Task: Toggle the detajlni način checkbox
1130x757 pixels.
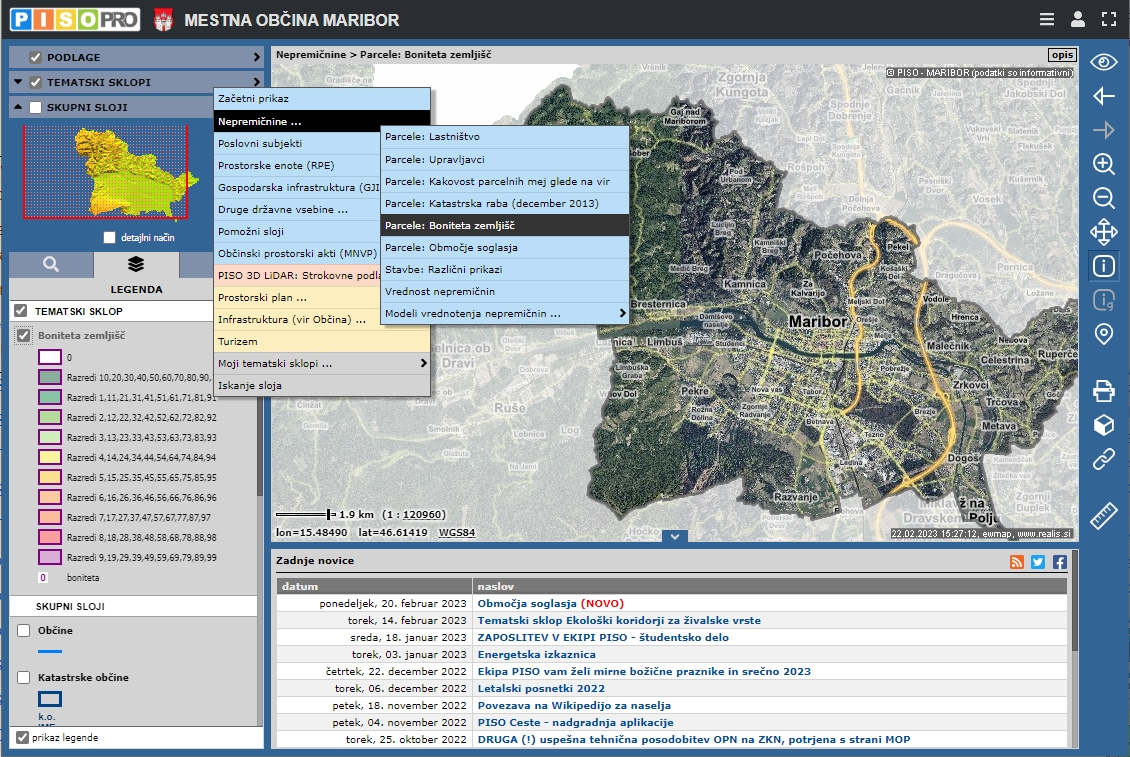Action: point(110,238)
